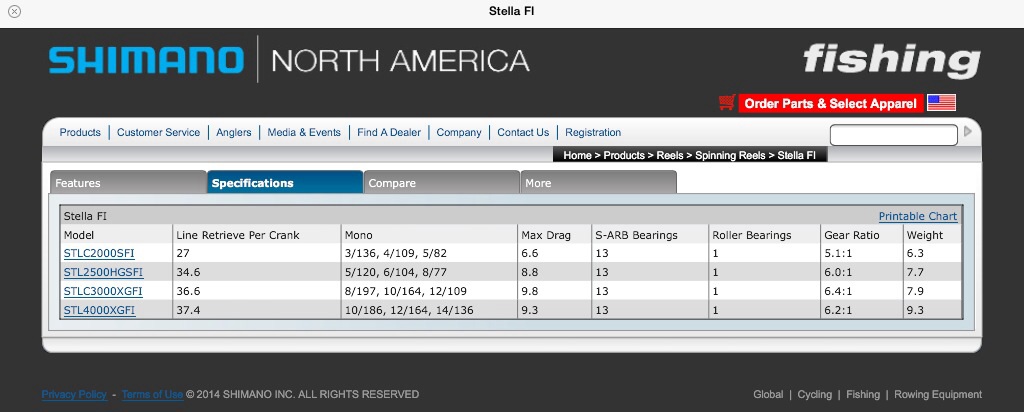
Task: Open the Media & Events menu
Action: pyautogui.click(x=304, y=132)
